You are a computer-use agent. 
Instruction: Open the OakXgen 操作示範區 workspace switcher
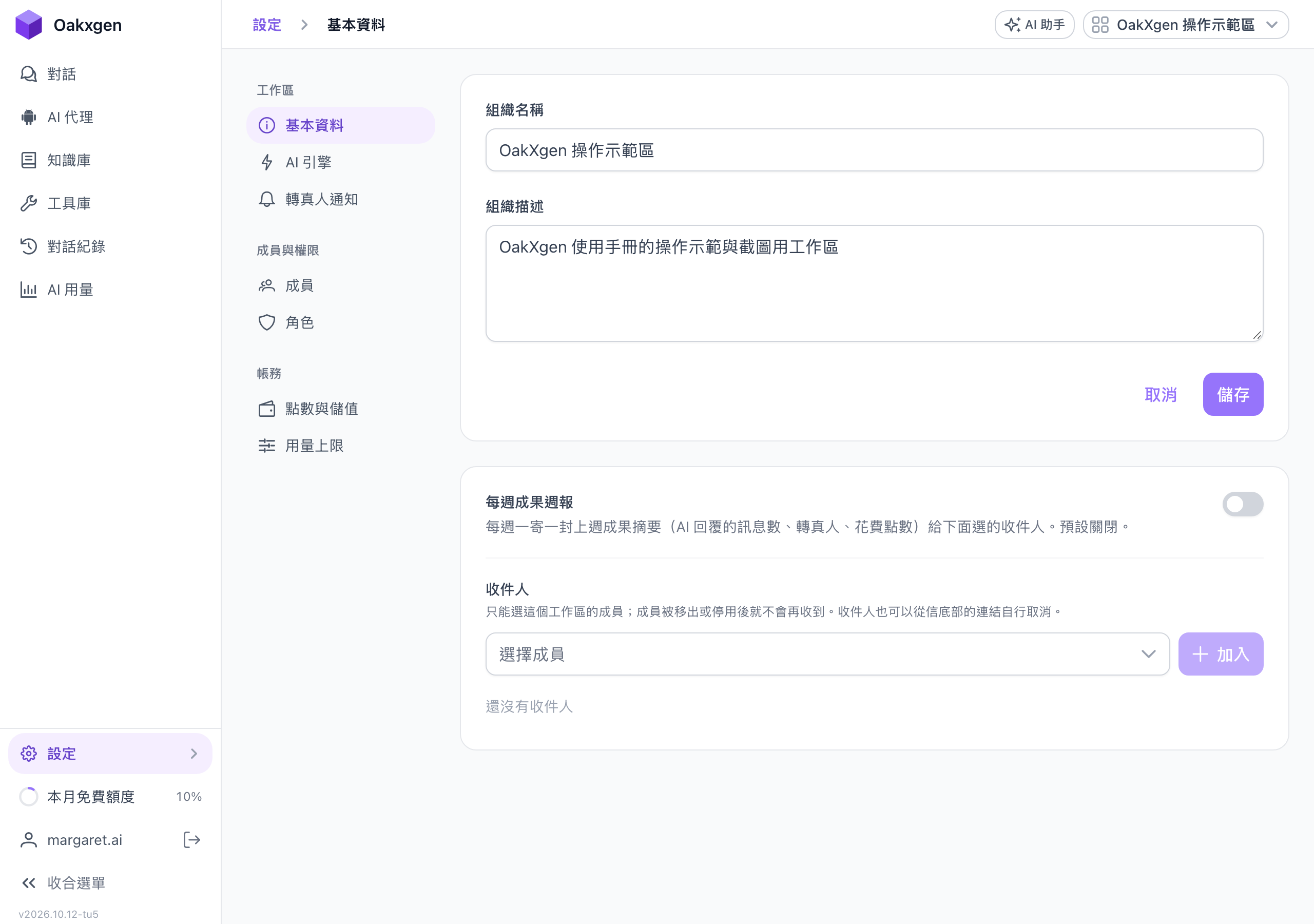(x=1186, y=25)
